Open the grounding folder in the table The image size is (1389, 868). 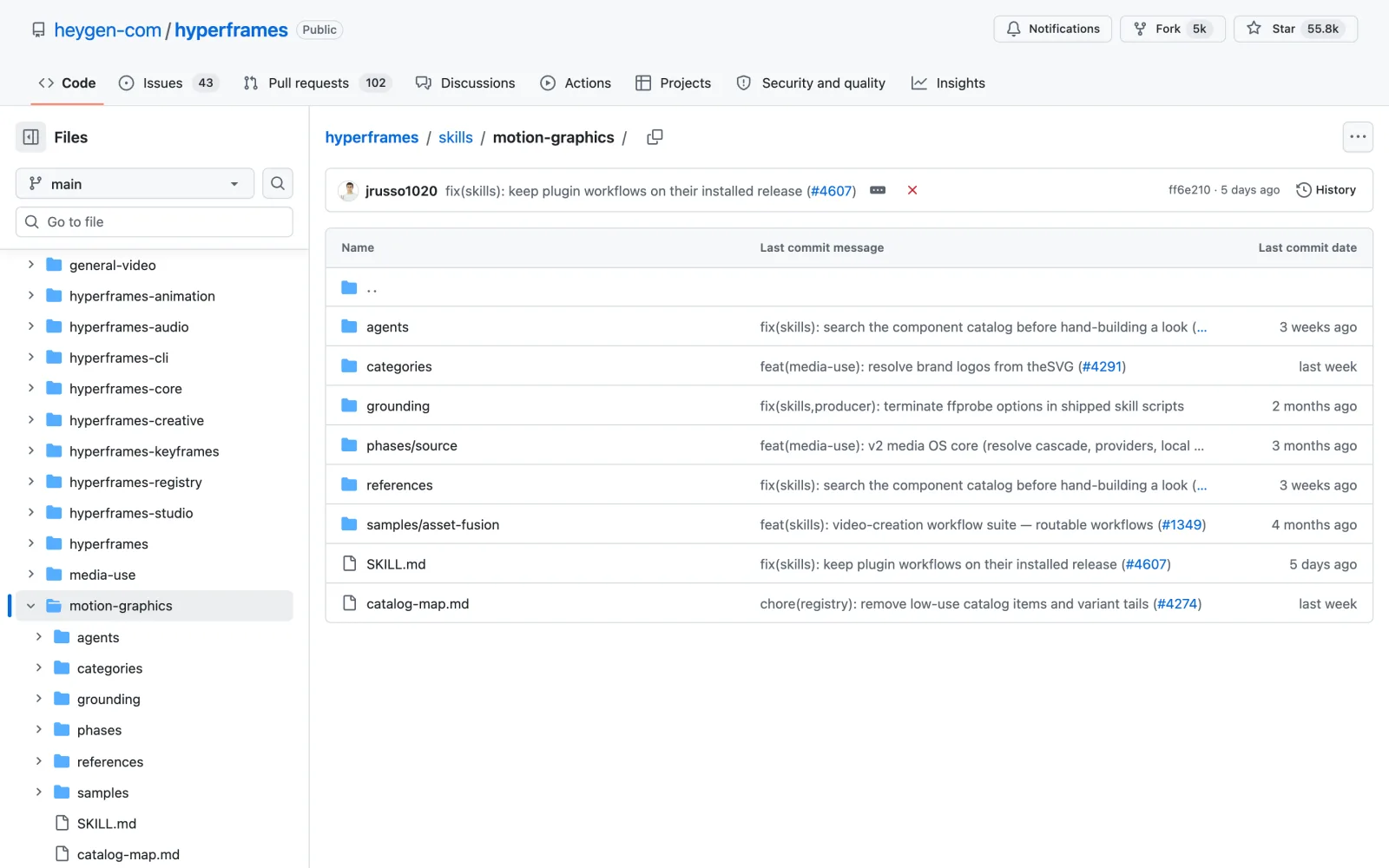pos(398,406)
